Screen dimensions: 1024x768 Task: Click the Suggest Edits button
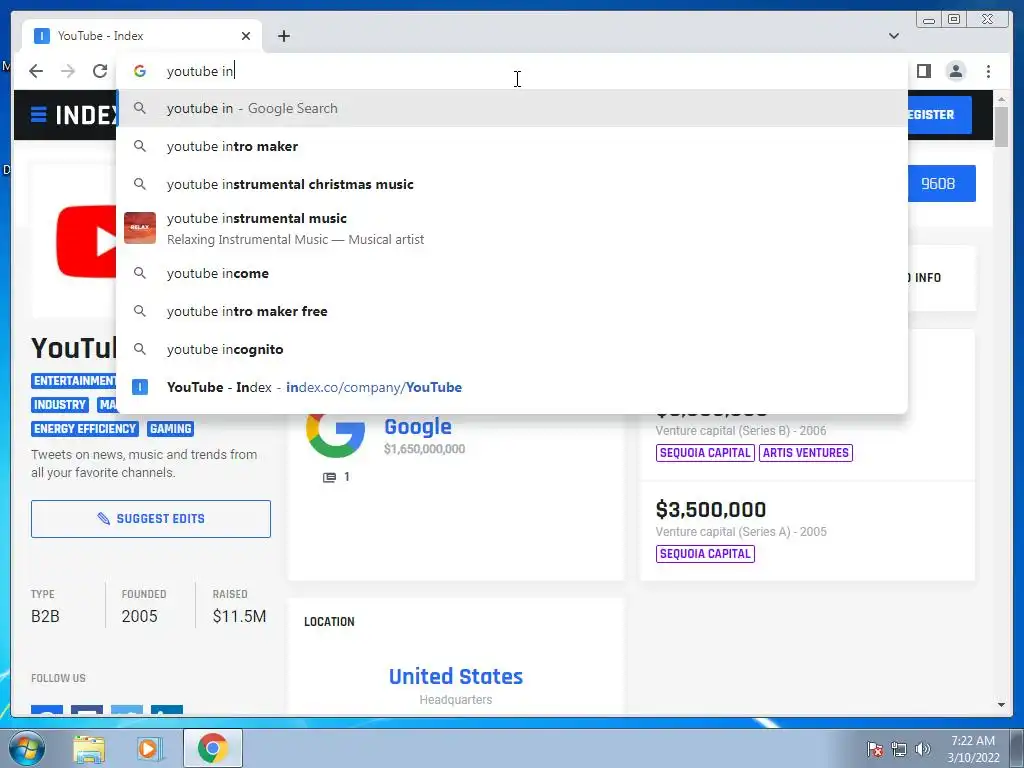151,519
